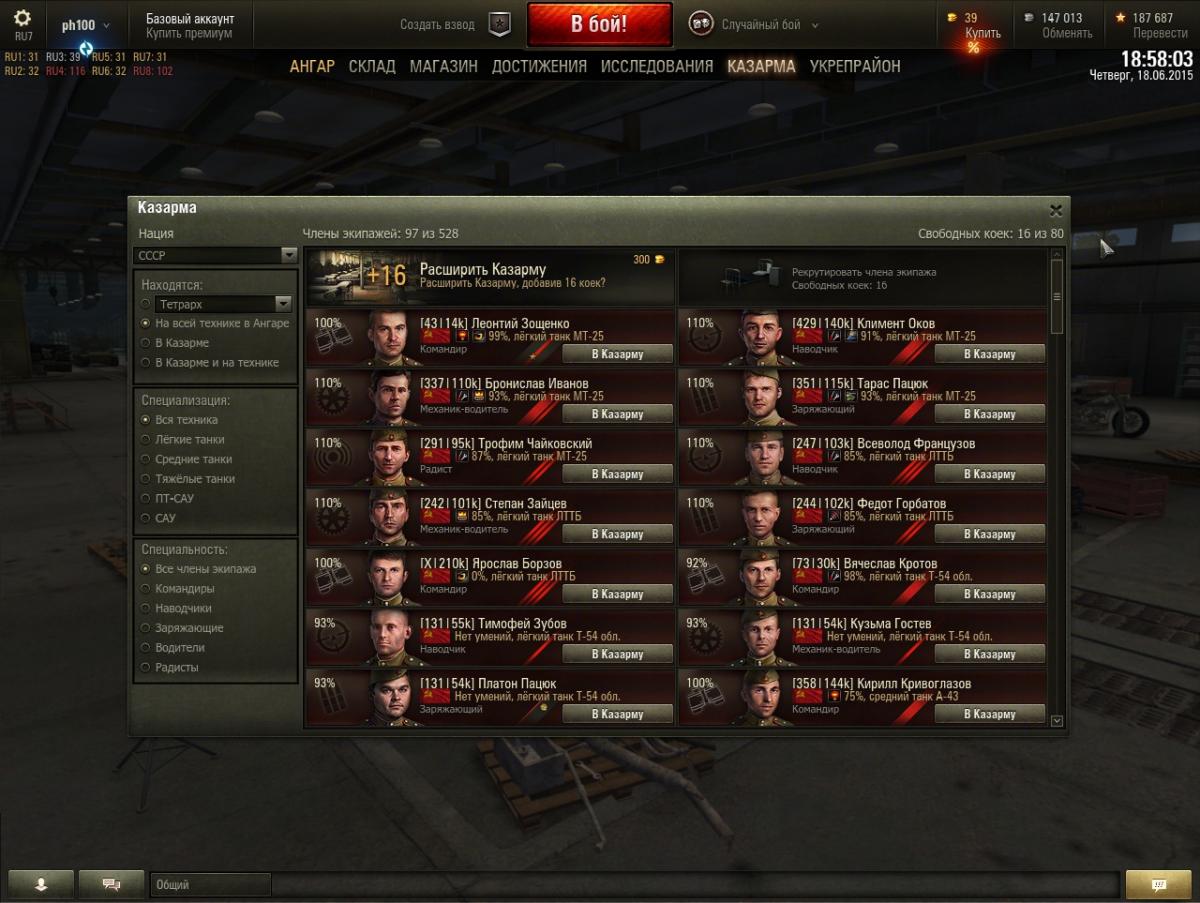Screen dimensions: 1200x903
Task: Send Климент Оков В Казарму
Action: coord(989,354)
